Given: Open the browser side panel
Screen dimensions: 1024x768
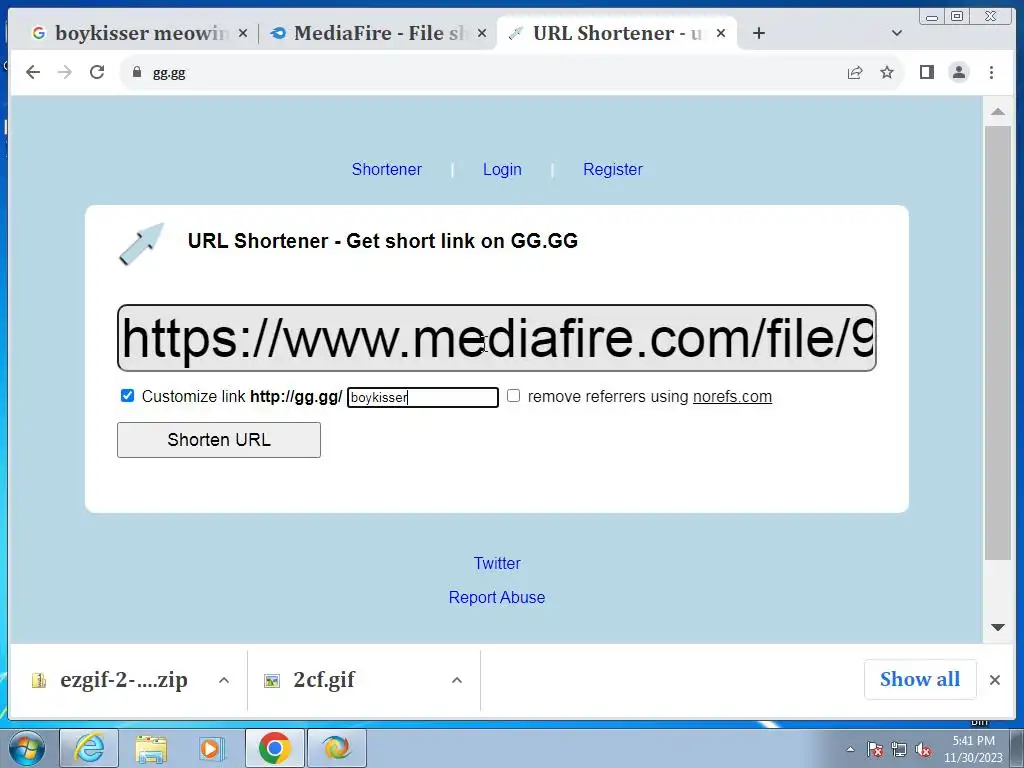Looking at the screenshot, I should [x=927, y=72].
